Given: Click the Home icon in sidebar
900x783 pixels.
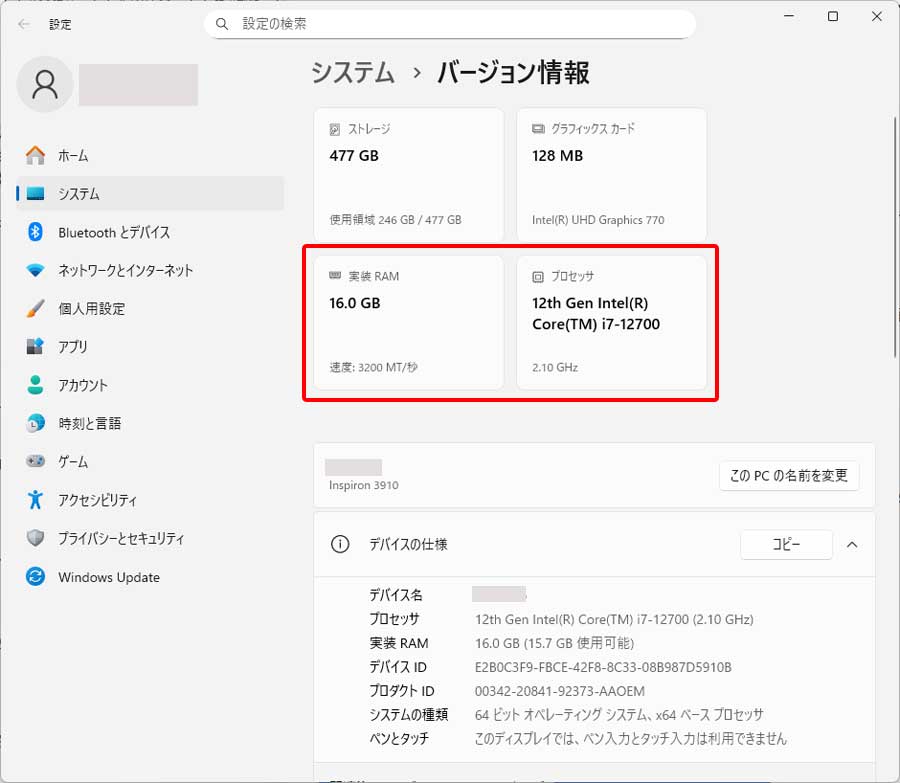Looking at the screenshot, I should [36, 156].
